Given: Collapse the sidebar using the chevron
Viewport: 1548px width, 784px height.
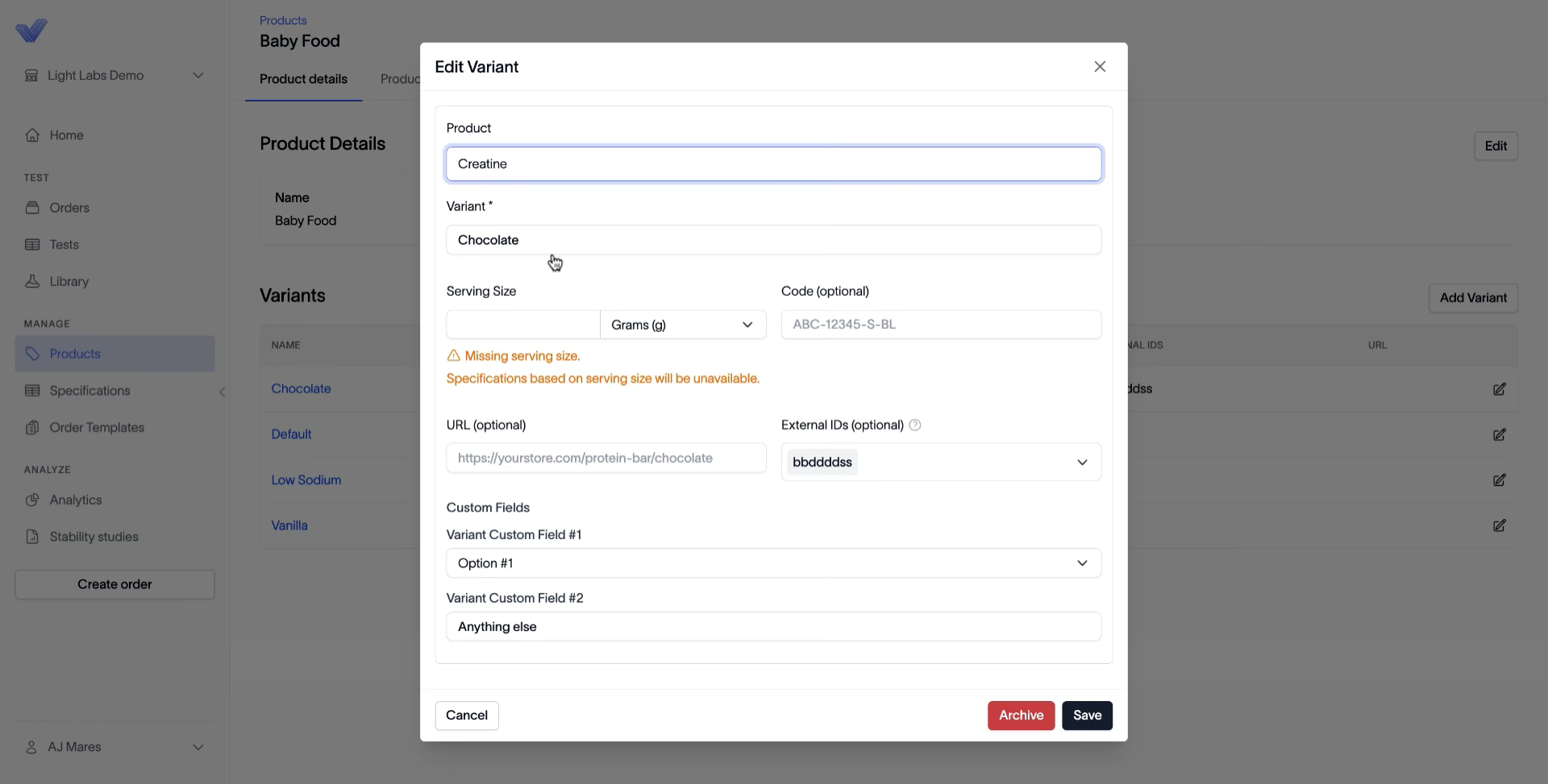Looking at the screenshot, I should 223,392.
